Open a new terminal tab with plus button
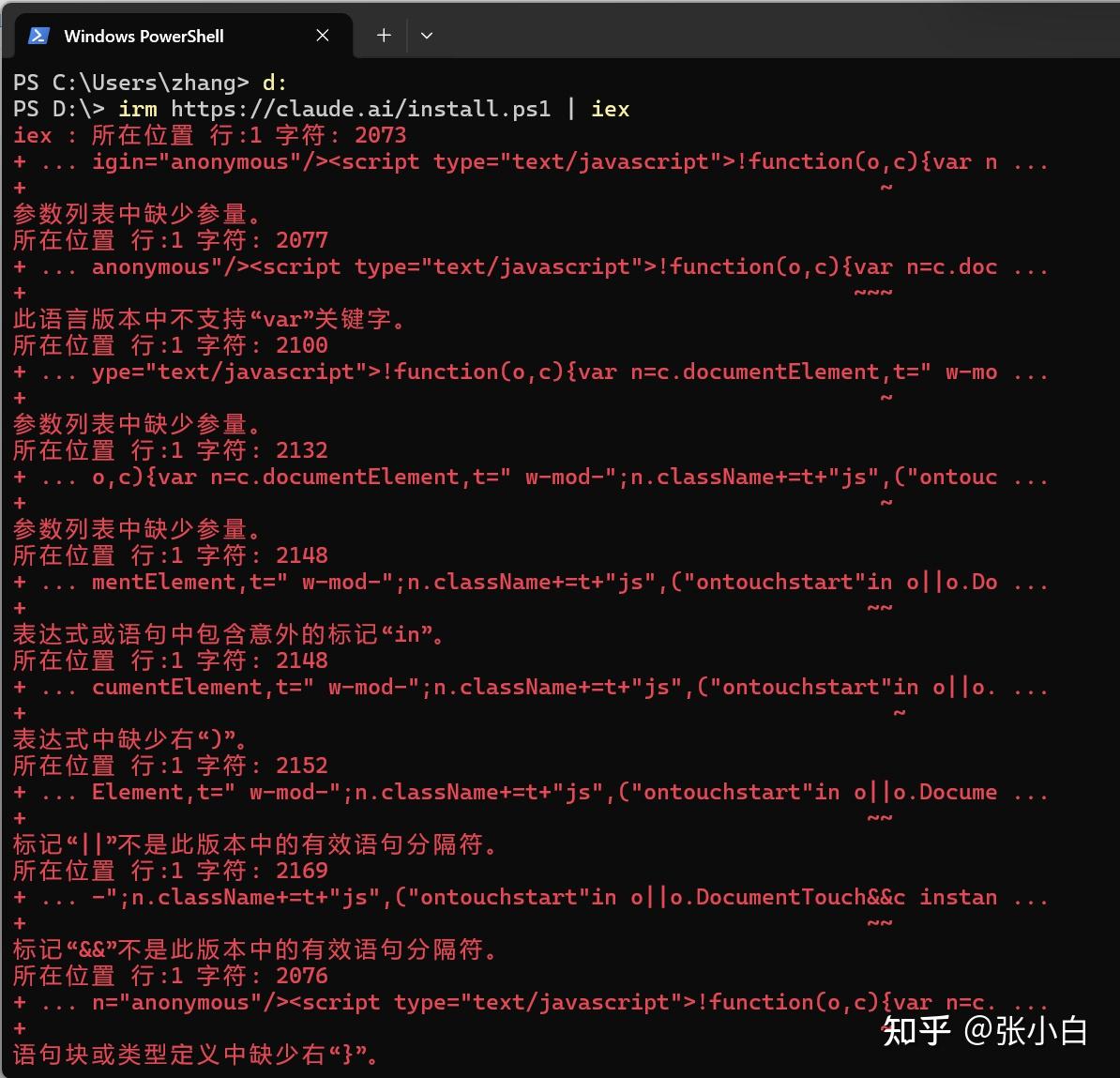The width and height of the screenshot is (1120, 1078). point(384,35)
